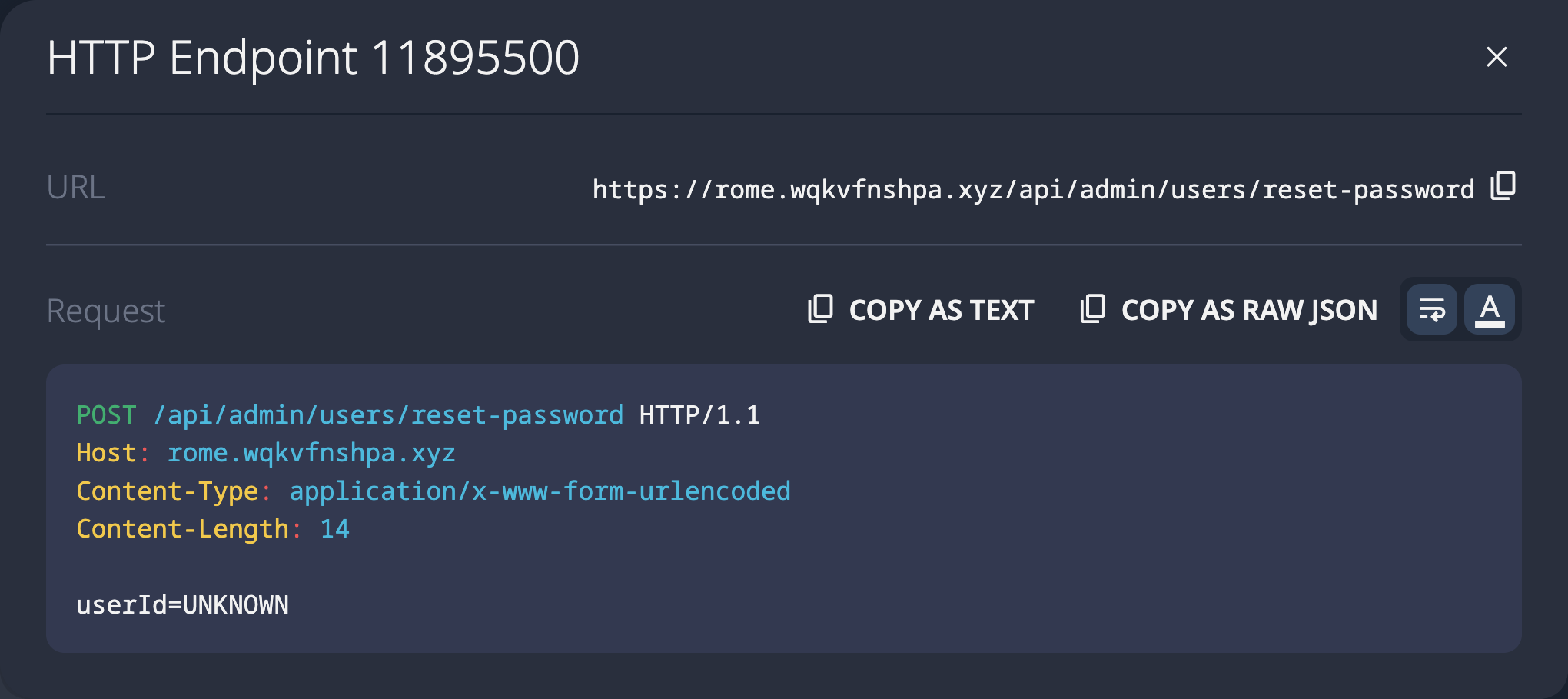
Task: Click the Host header value rome.wqkvfnshpa.xyz
Action: coord(311,452)
